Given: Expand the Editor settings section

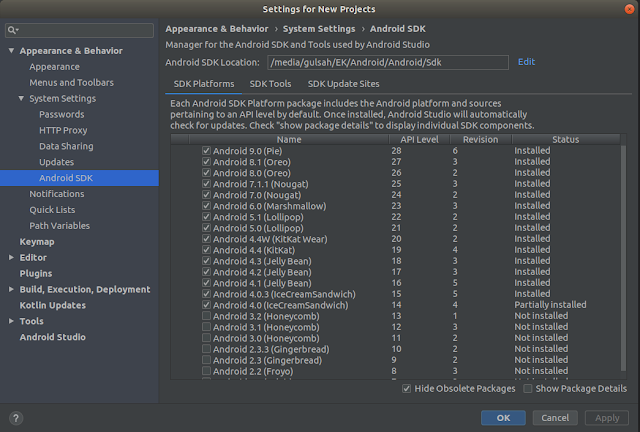Looking at the screenshot, I should (x=11, y=257).
